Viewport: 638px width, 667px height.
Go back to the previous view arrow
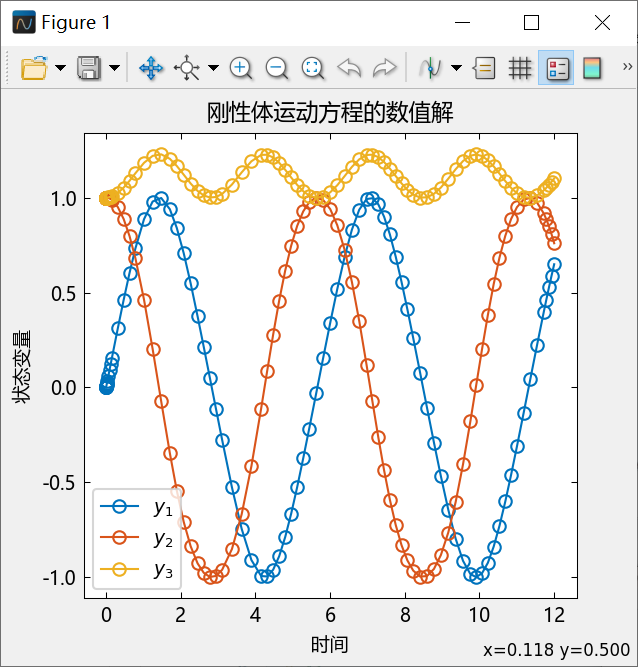coord(349,68)
